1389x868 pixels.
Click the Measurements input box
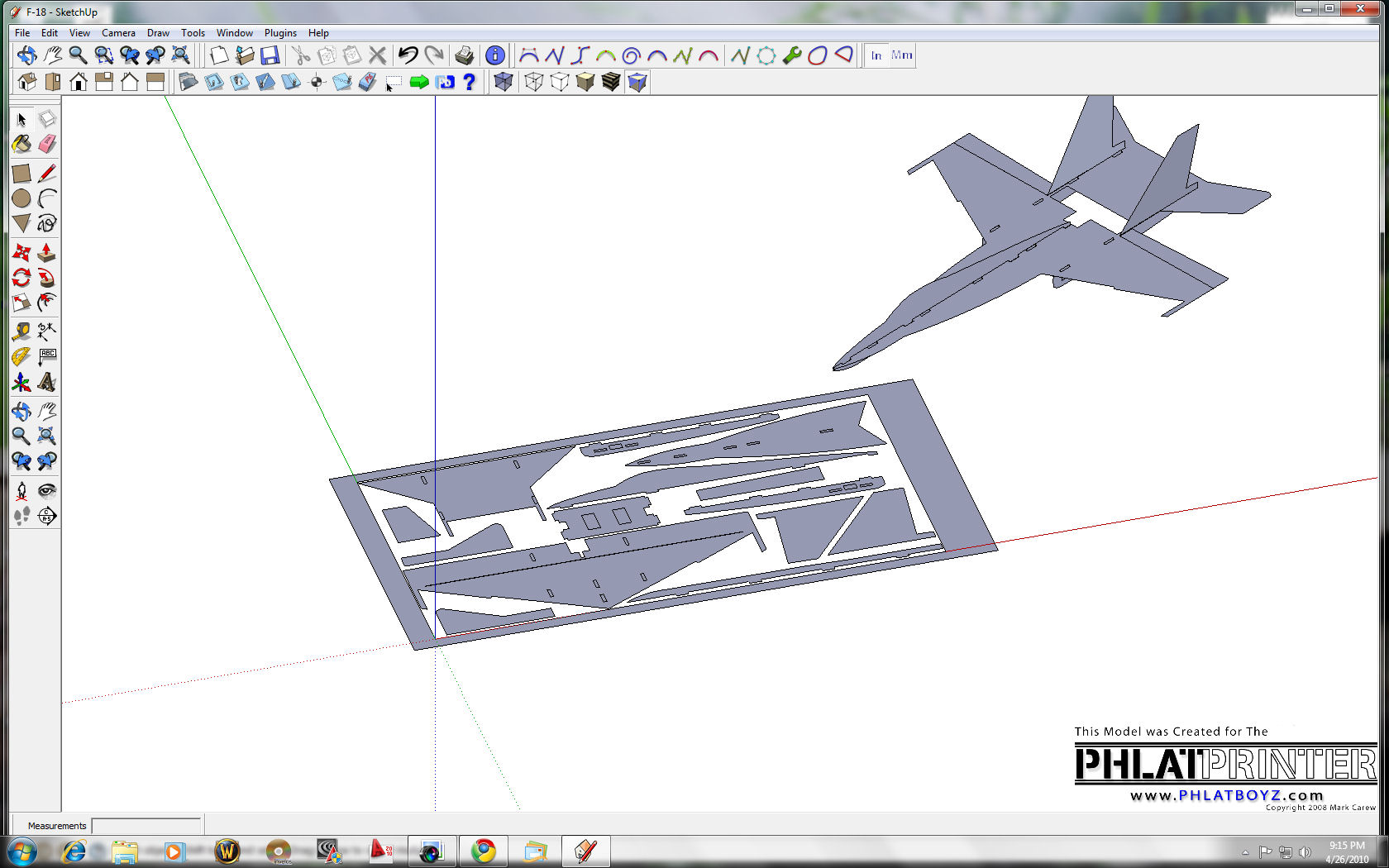[x=146, y=825]
